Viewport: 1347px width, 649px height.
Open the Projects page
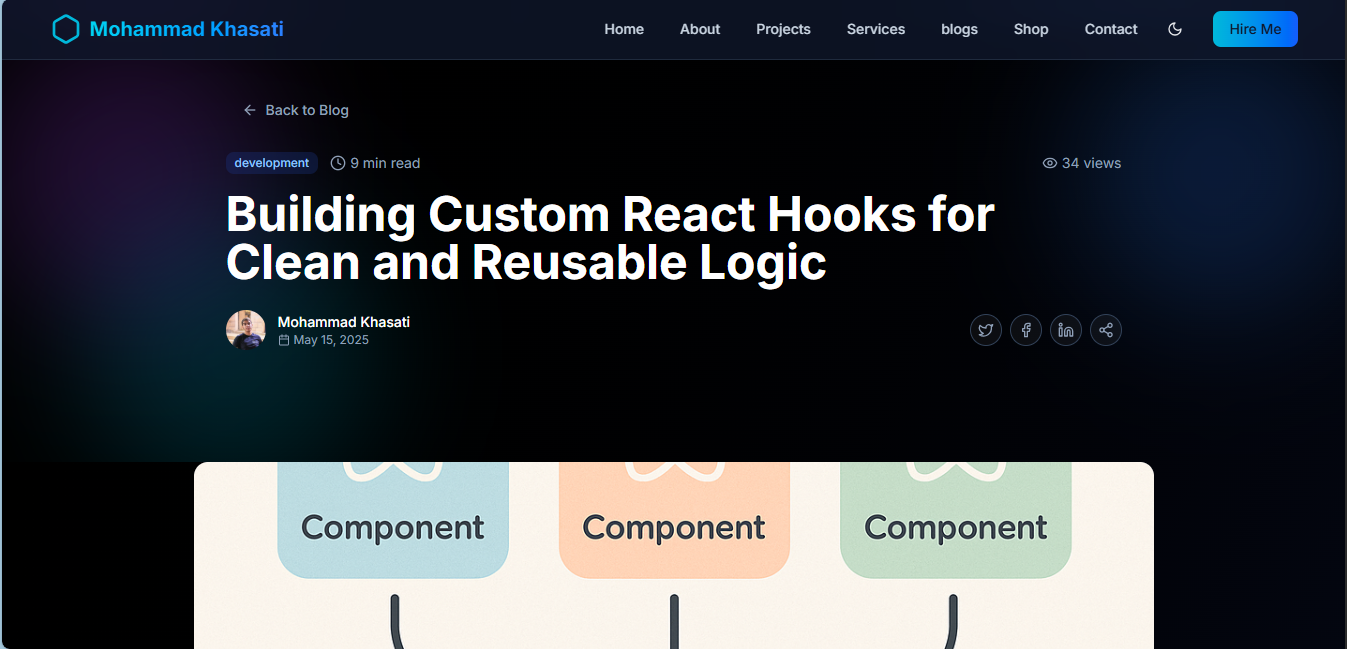click(783, 29)
